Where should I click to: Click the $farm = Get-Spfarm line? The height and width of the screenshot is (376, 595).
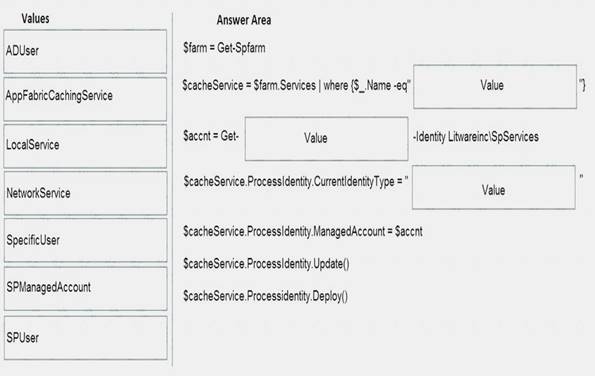(224, 48)
